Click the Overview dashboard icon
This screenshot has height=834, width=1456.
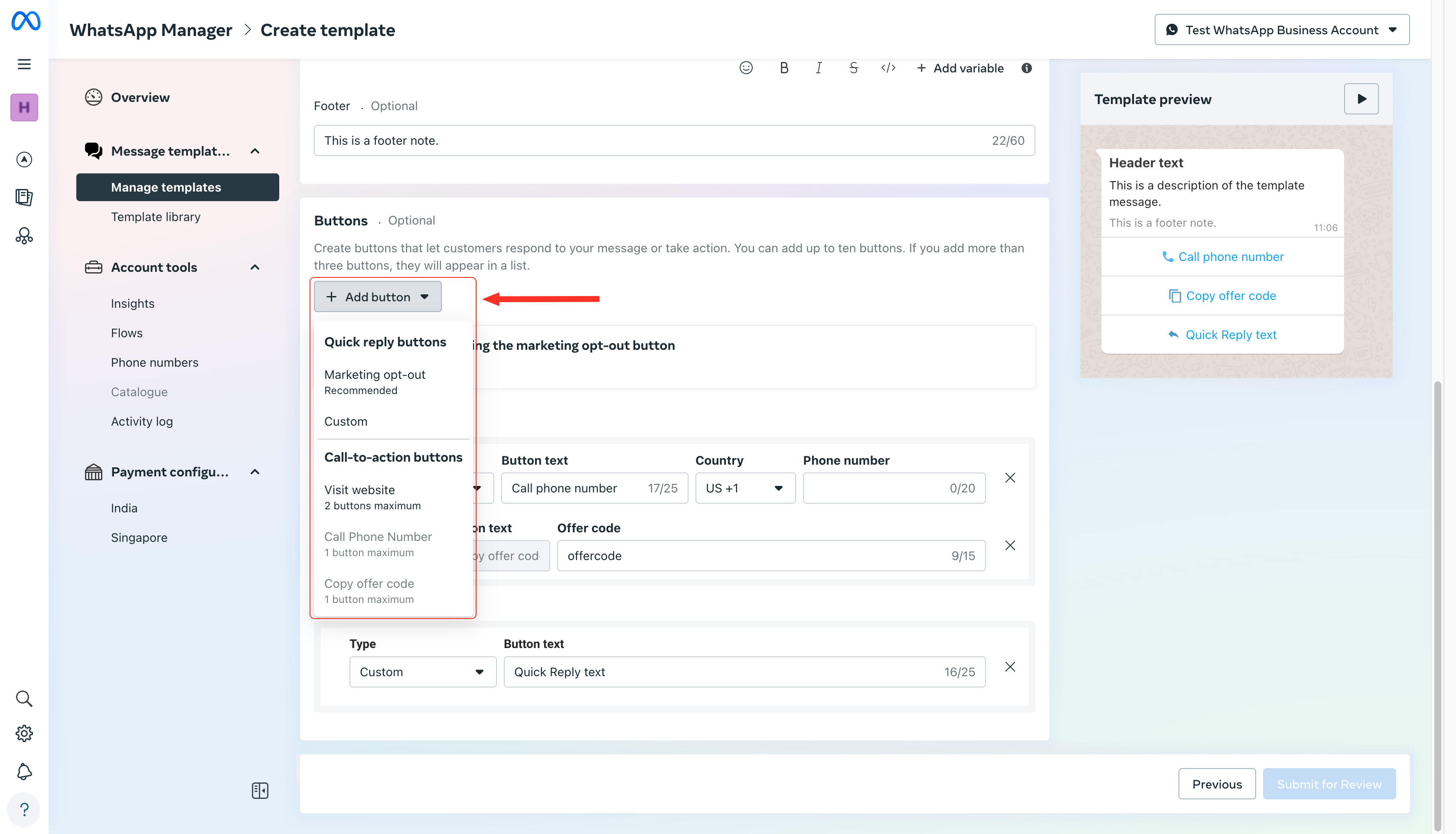tap(93, 98)
